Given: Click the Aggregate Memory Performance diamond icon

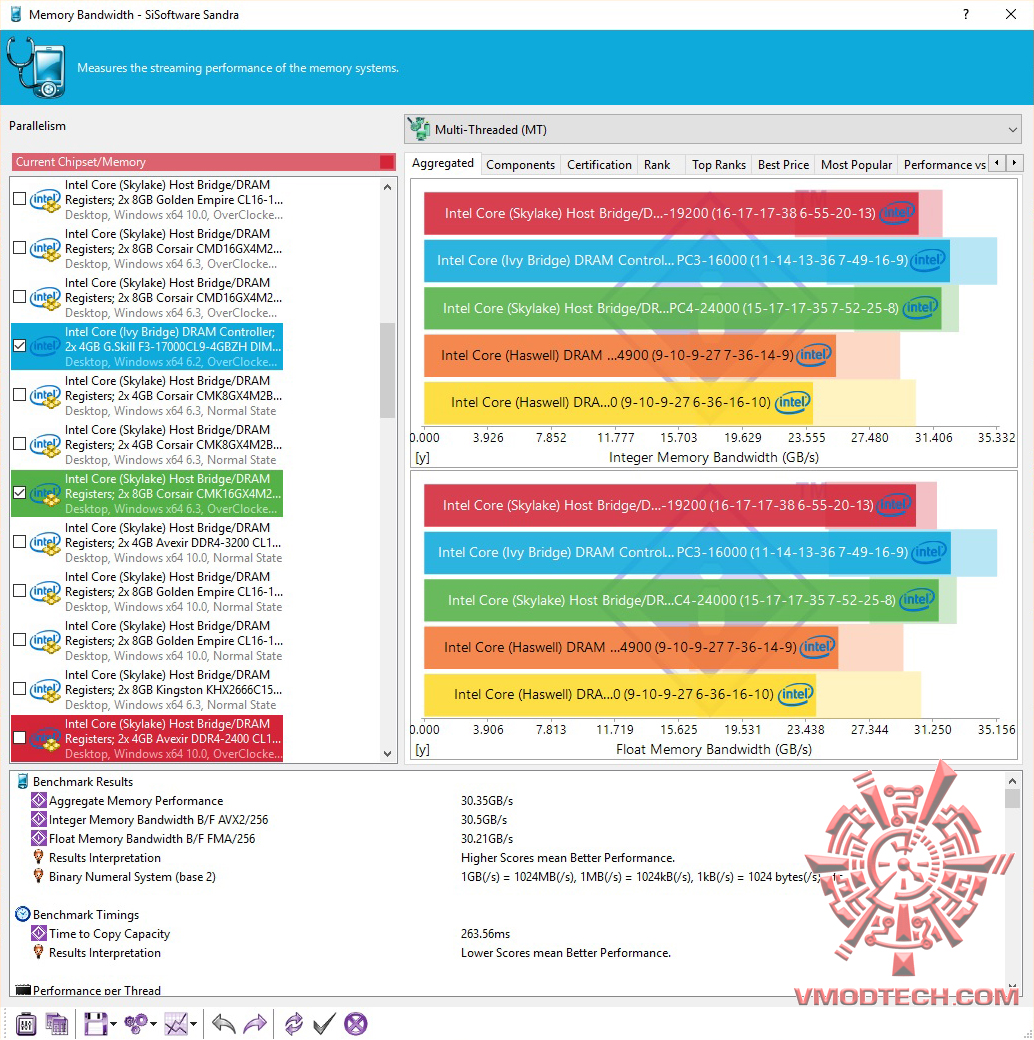Looking at the screenshot, I should click(x=39, y=801).
